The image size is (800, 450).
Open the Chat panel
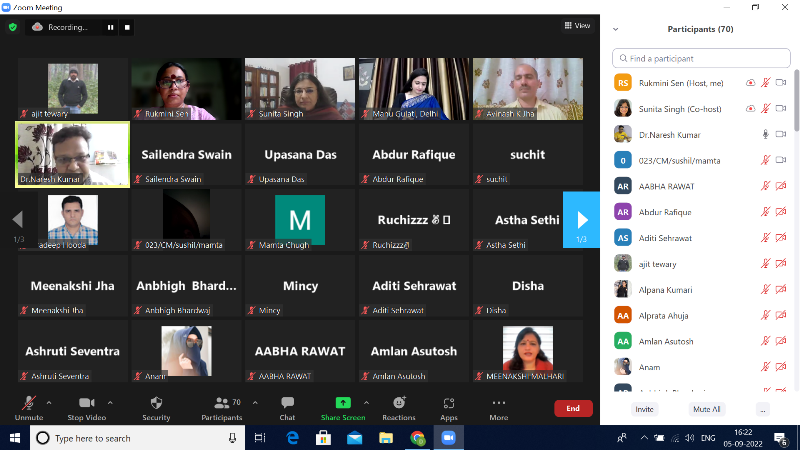tap(287, 403)
